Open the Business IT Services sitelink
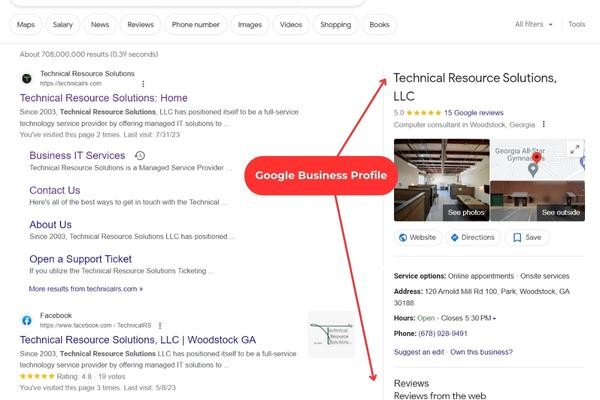This screenshot has height=400, width=600. pyautogui.click(x=77, y=155)
